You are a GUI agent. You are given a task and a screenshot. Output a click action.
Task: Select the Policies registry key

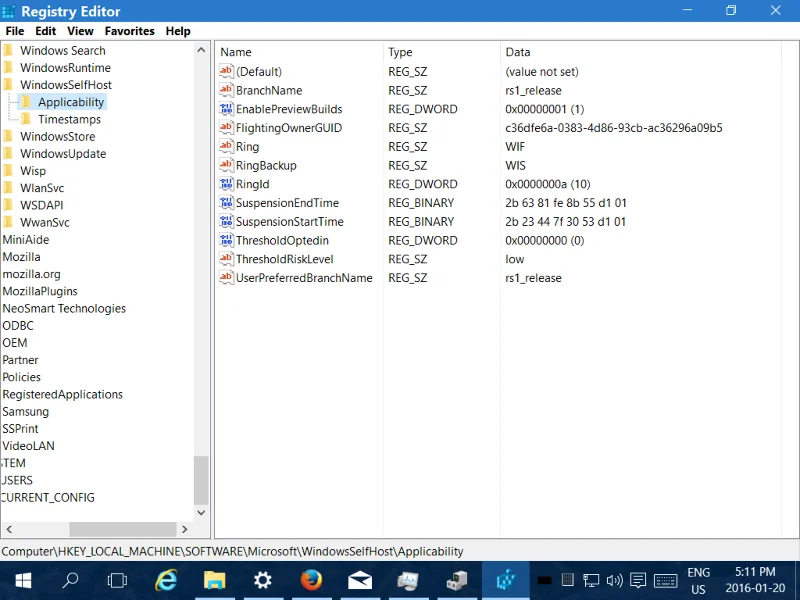[21, 377]
